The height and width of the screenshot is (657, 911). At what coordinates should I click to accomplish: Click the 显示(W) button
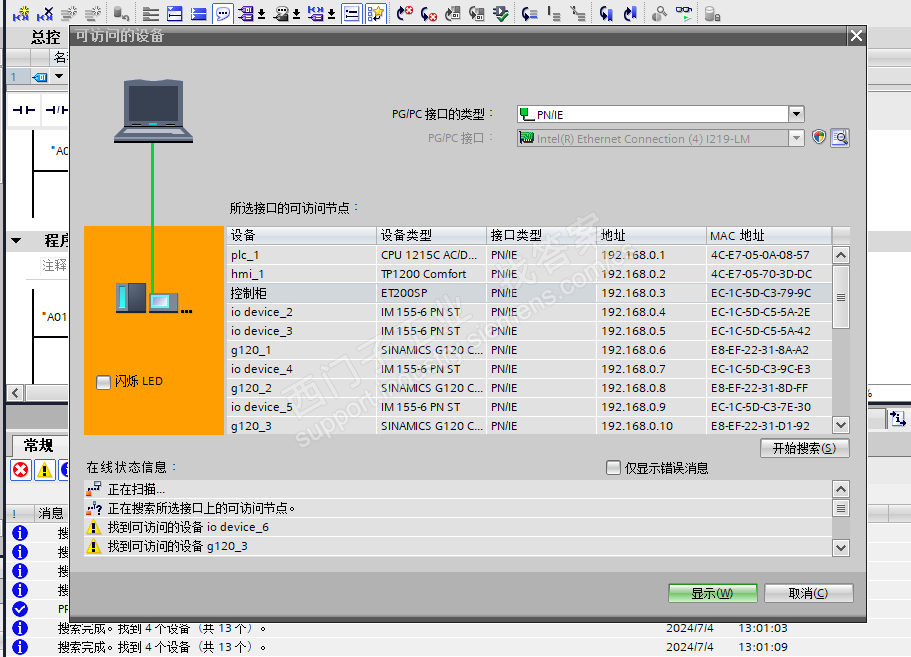(x=712, y=593)
